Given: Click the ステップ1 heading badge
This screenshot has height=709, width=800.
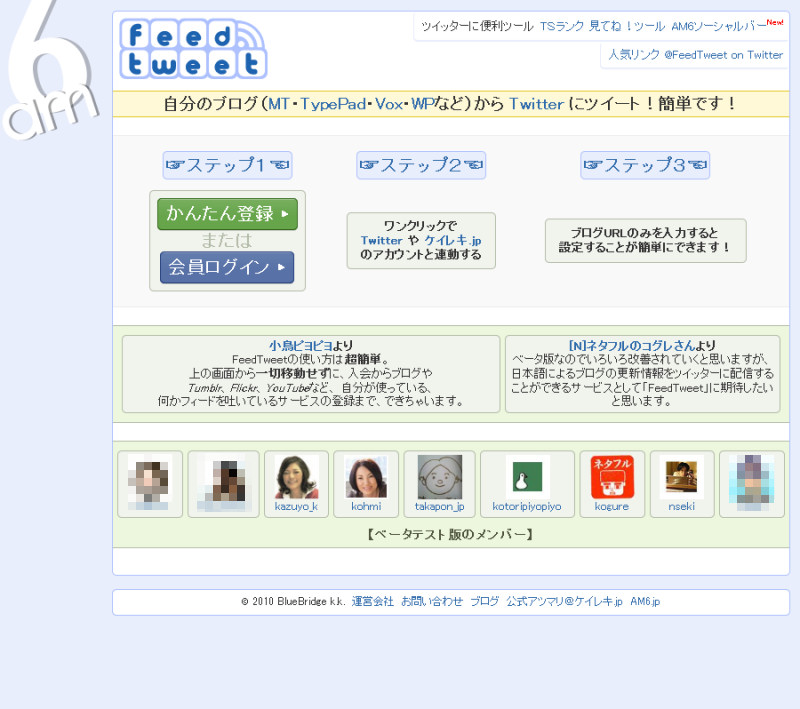Looking at the screenshot, I should pos(227,165).
